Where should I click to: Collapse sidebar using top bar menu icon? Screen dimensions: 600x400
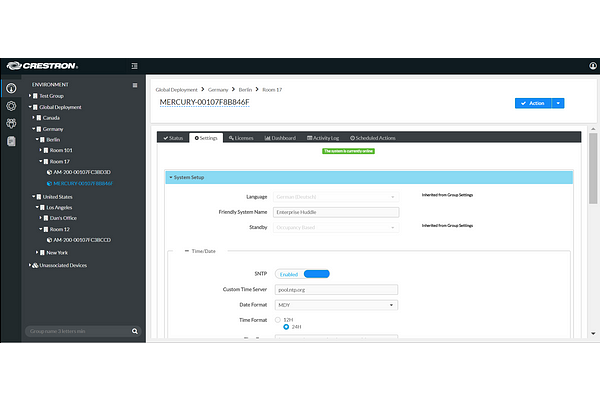tap(135, 66)
